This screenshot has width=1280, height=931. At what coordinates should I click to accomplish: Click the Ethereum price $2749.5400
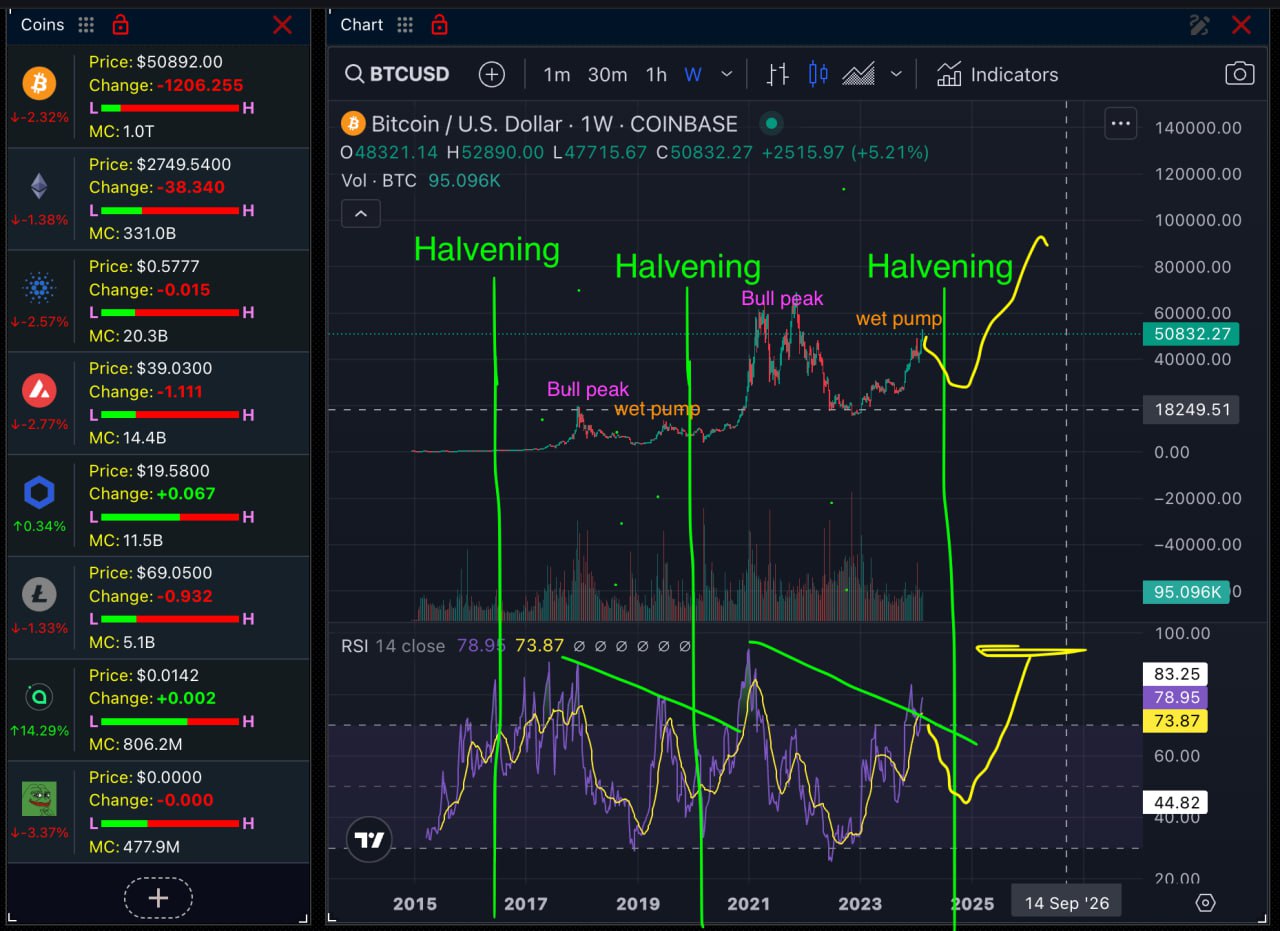point(182,164)
